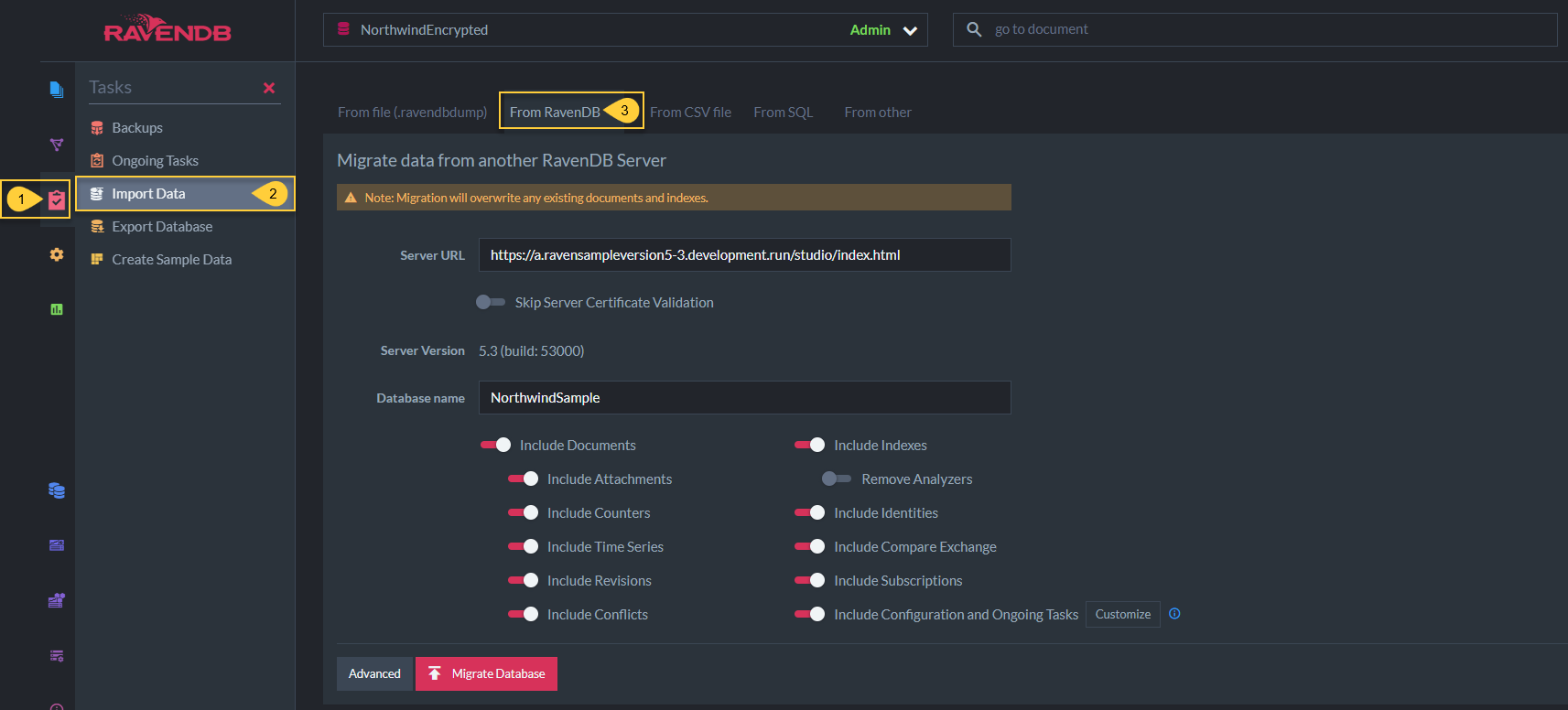Toggle Include Revisions
1568x710 pixels.
(x=524, y=580)
